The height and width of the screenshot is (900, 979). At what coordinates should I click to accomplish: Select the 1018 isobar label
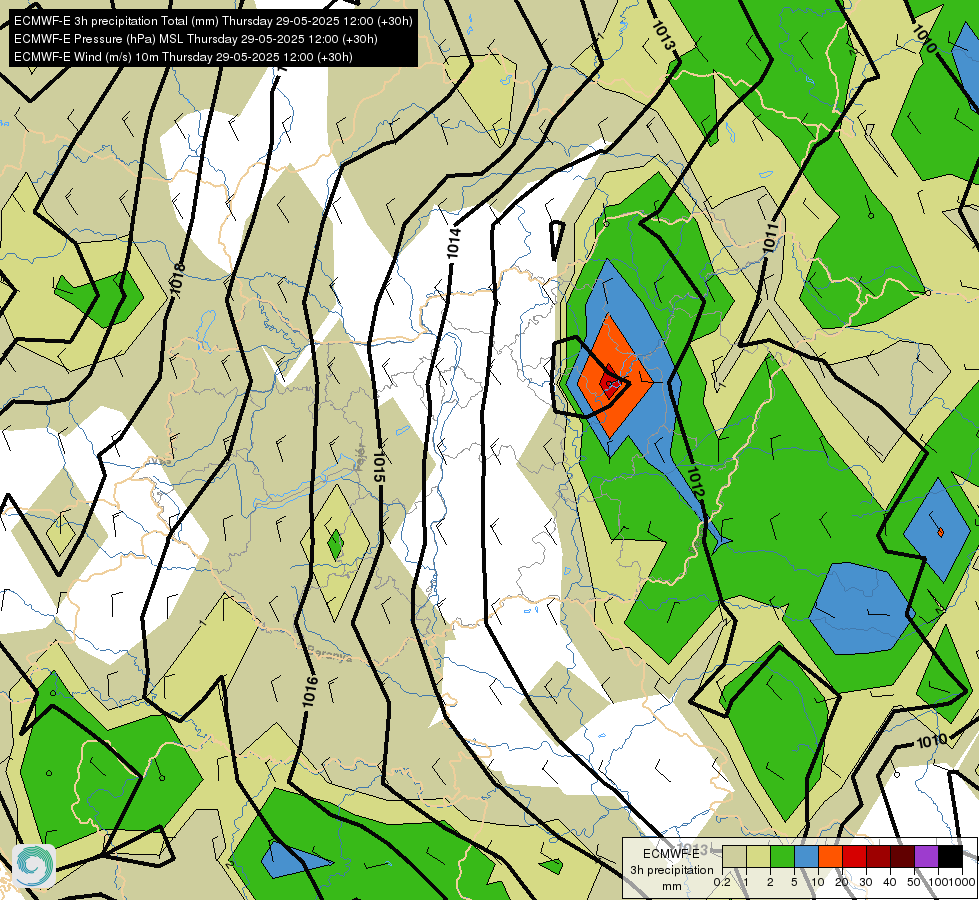pos(177,279)
